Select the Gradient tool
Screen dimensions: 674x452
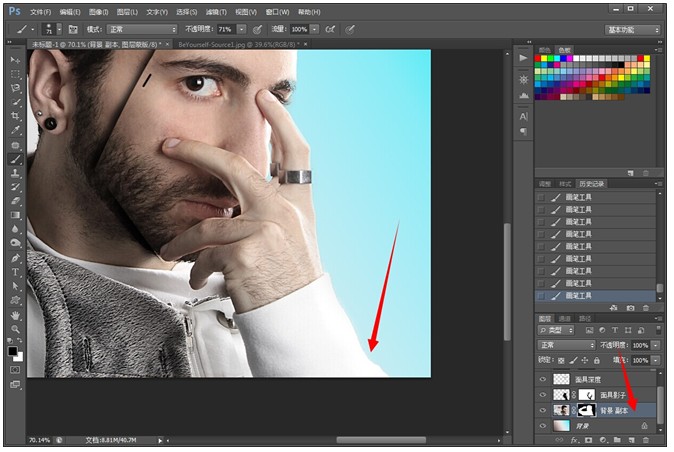point(15,215)
